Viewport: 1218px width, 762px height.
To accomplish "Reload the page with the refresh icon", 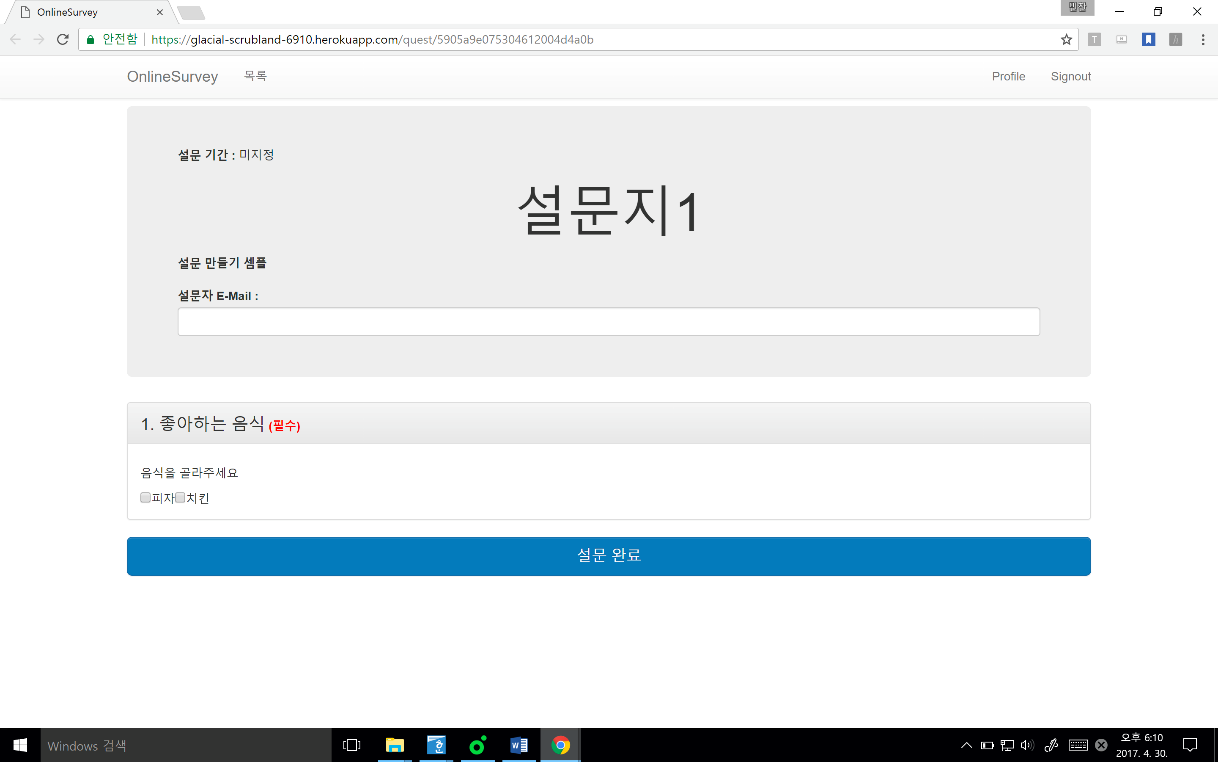I will (62, 39).
